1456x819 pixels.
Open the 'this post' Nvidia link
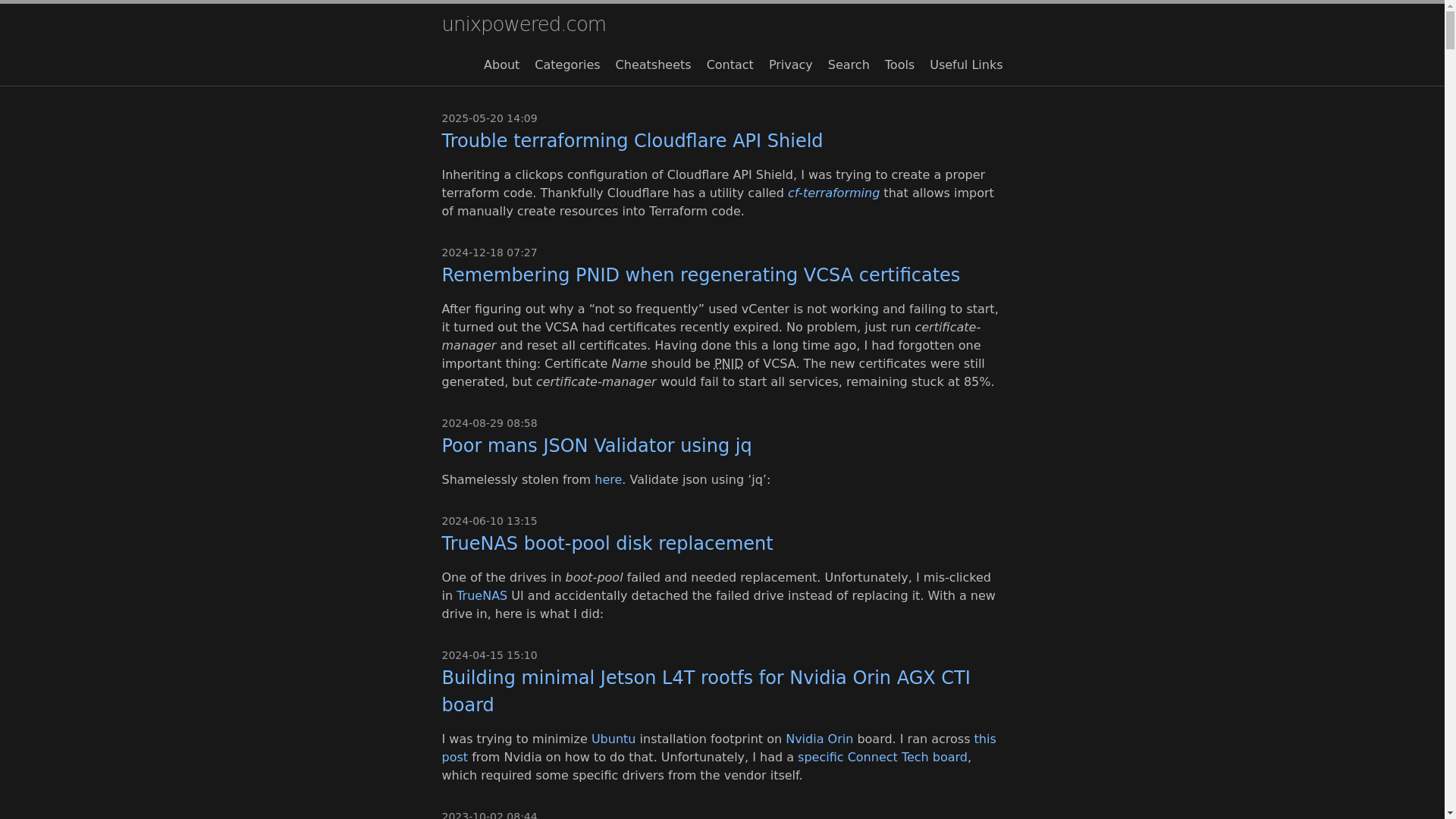tap(984, 739)
